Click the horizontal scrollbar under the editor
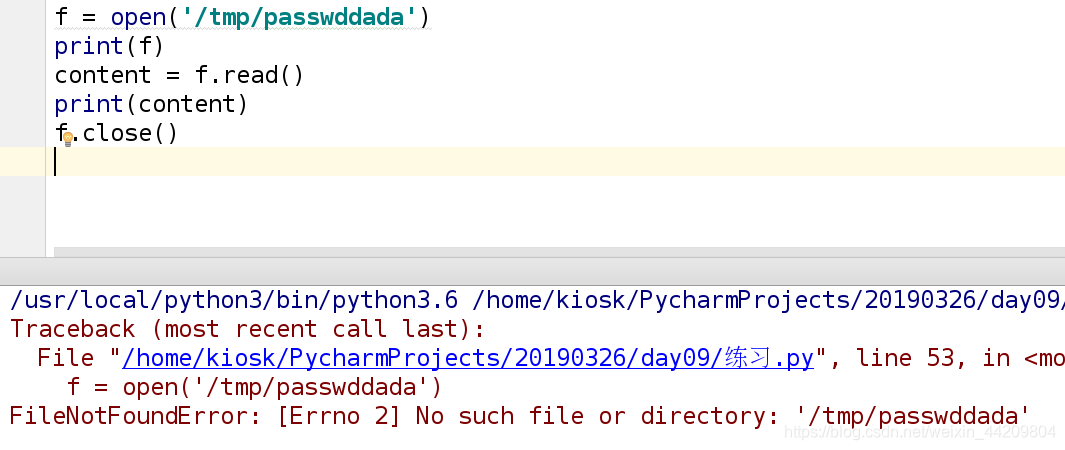This screenshot has height=450, width=1065. point(559,252)
